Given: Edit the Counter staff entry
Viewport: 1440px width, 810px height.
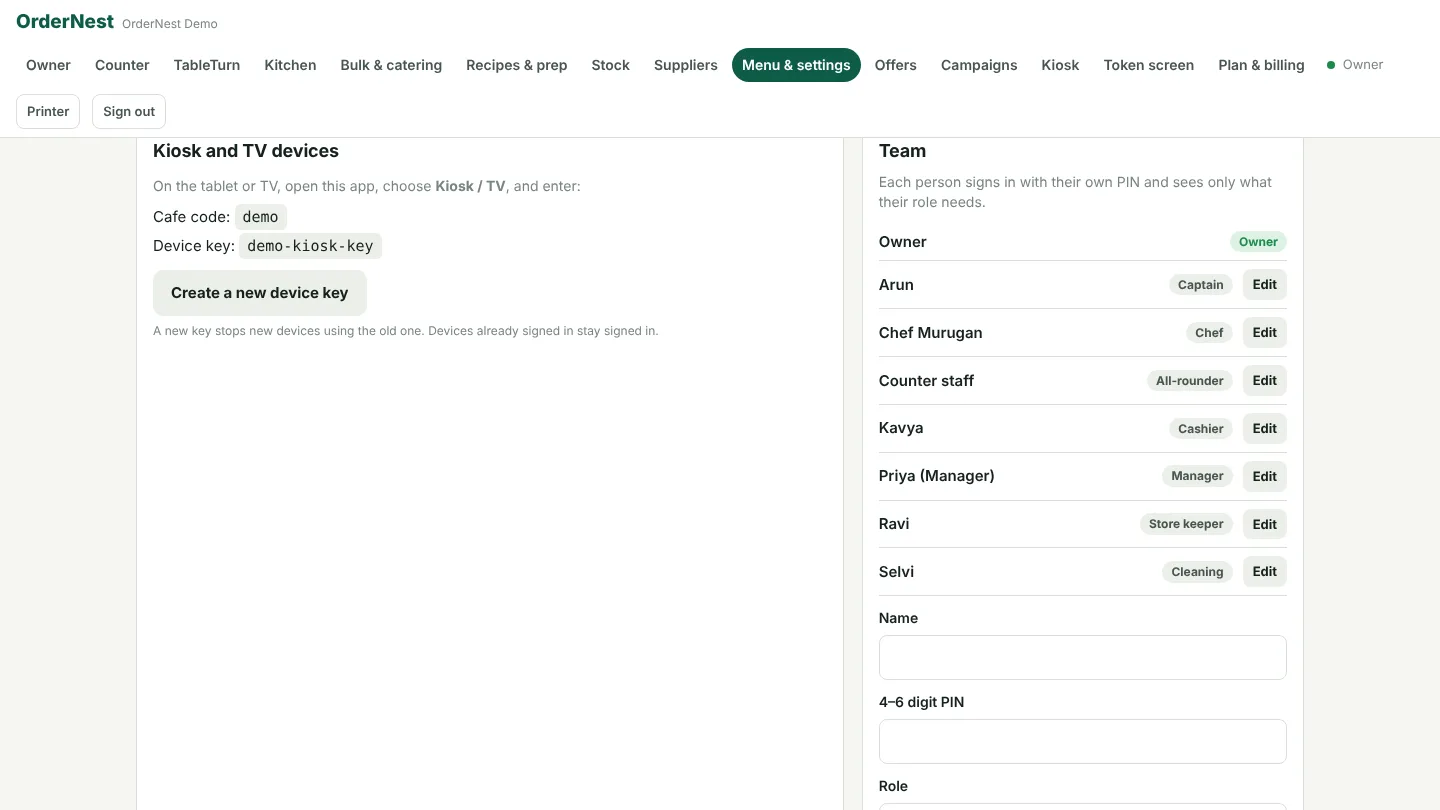Looking at the screenshot, I should point(1265,381).
